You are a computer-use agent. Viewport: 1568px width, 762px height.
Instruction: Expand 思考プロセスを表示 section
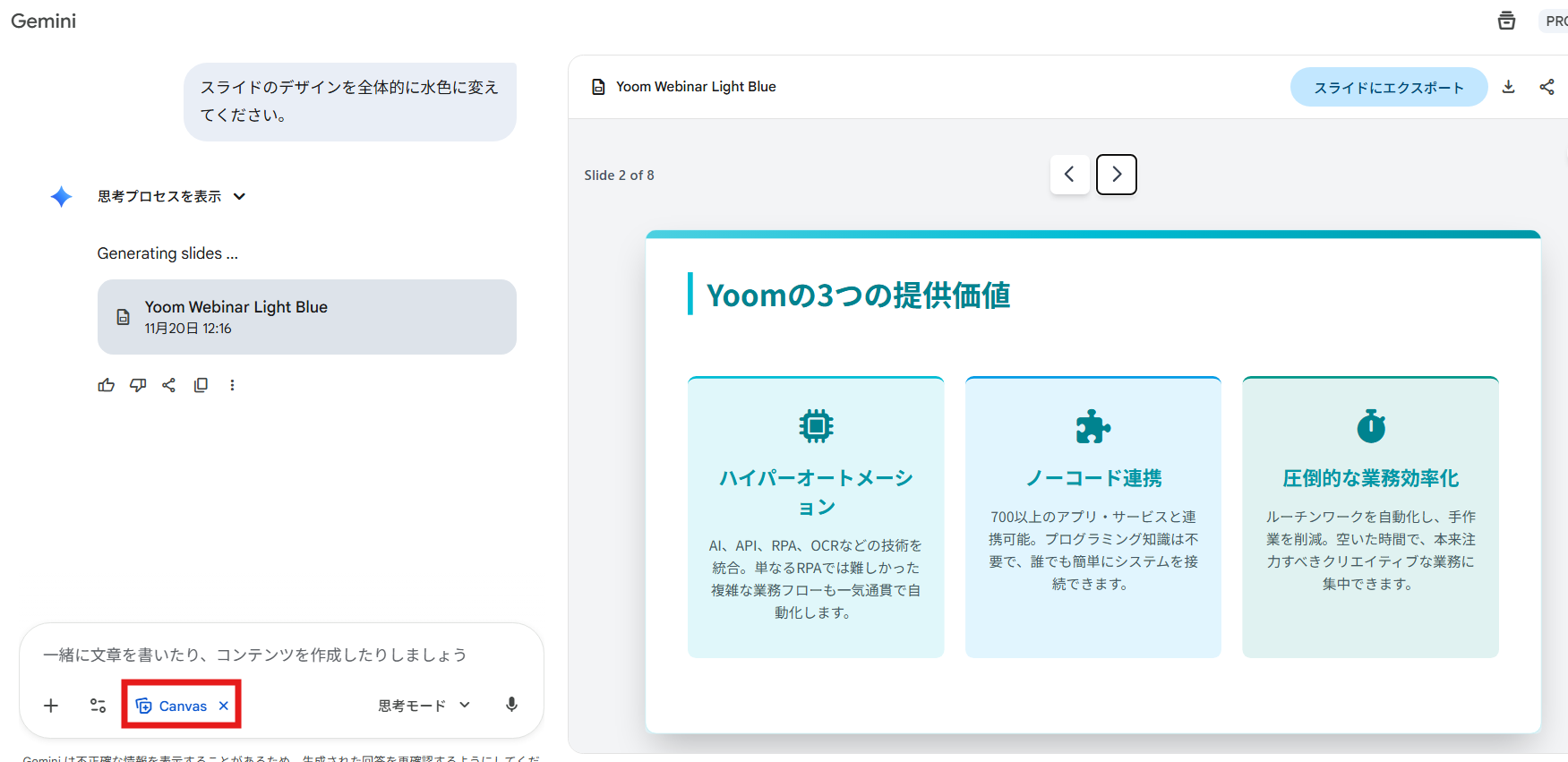point(171,196)
